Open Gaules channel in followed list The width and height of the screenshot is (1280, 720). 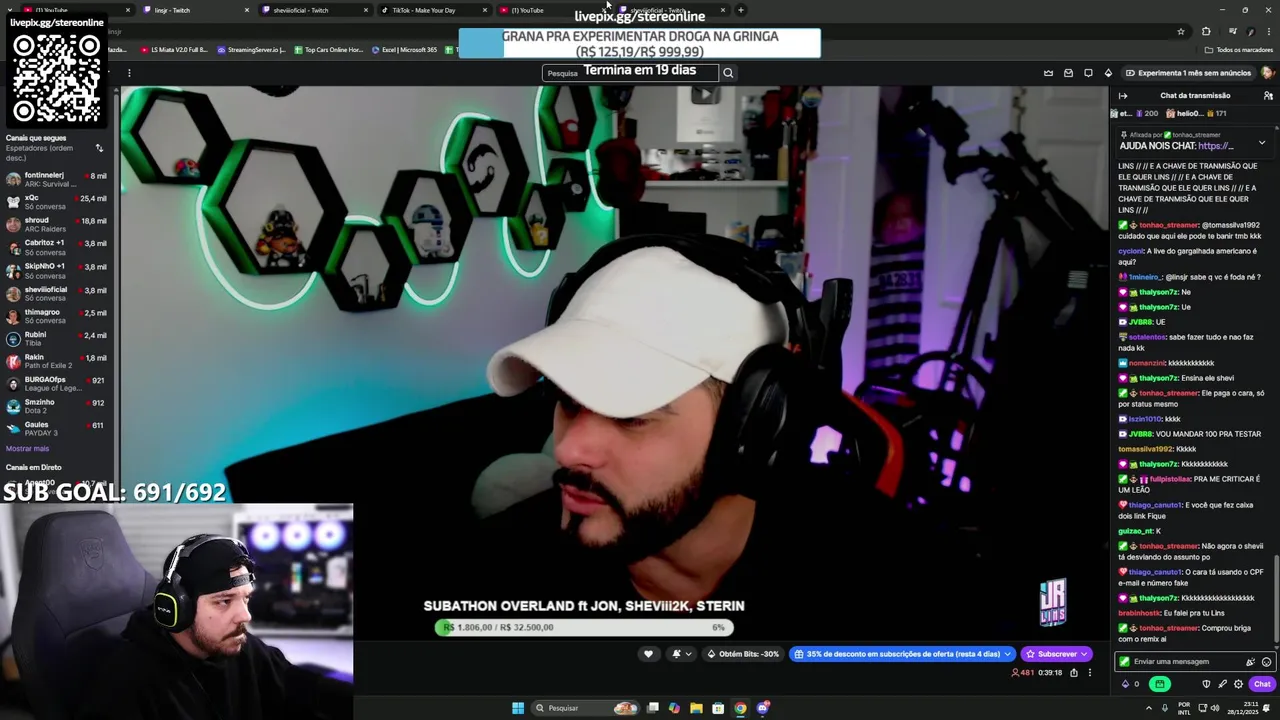[56, 428]
